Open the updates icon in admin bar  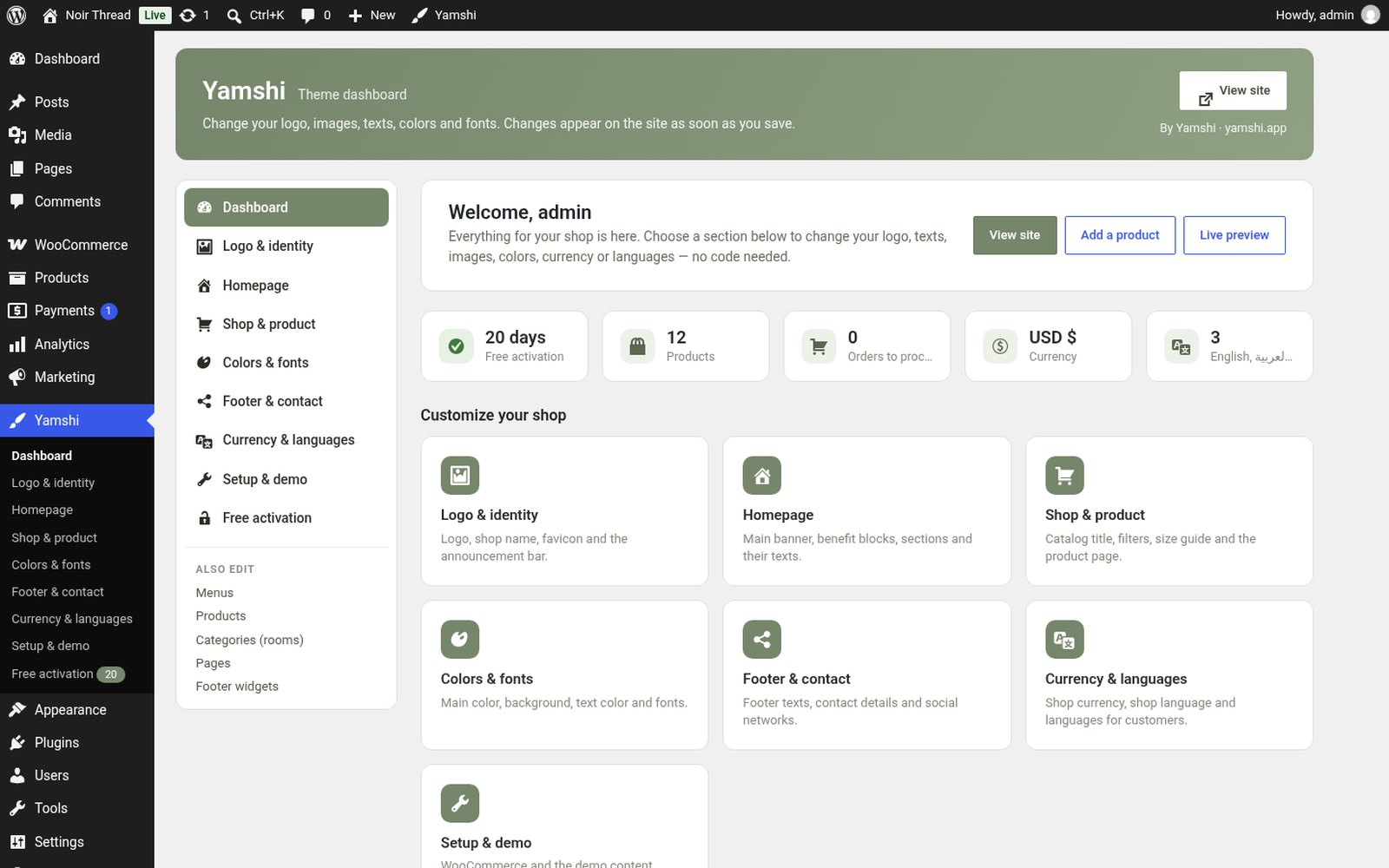pyautogui.click(x=188, y=15)
